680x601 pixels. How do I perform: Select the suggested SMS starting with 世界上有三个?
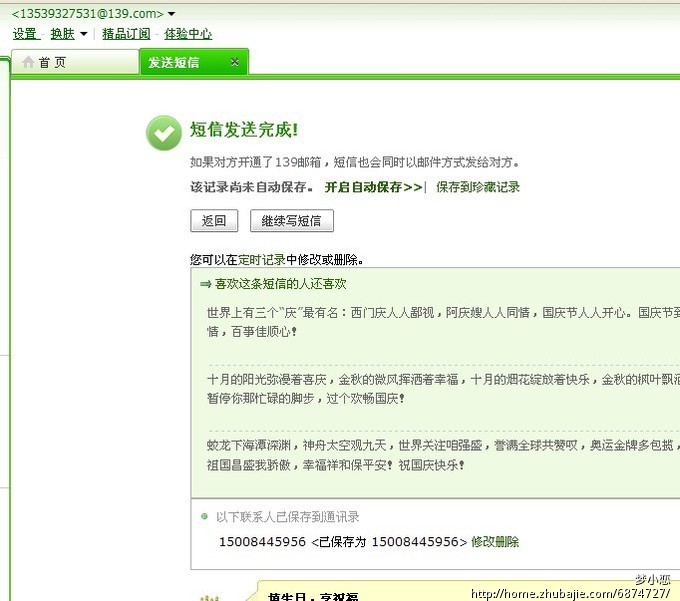440,321
